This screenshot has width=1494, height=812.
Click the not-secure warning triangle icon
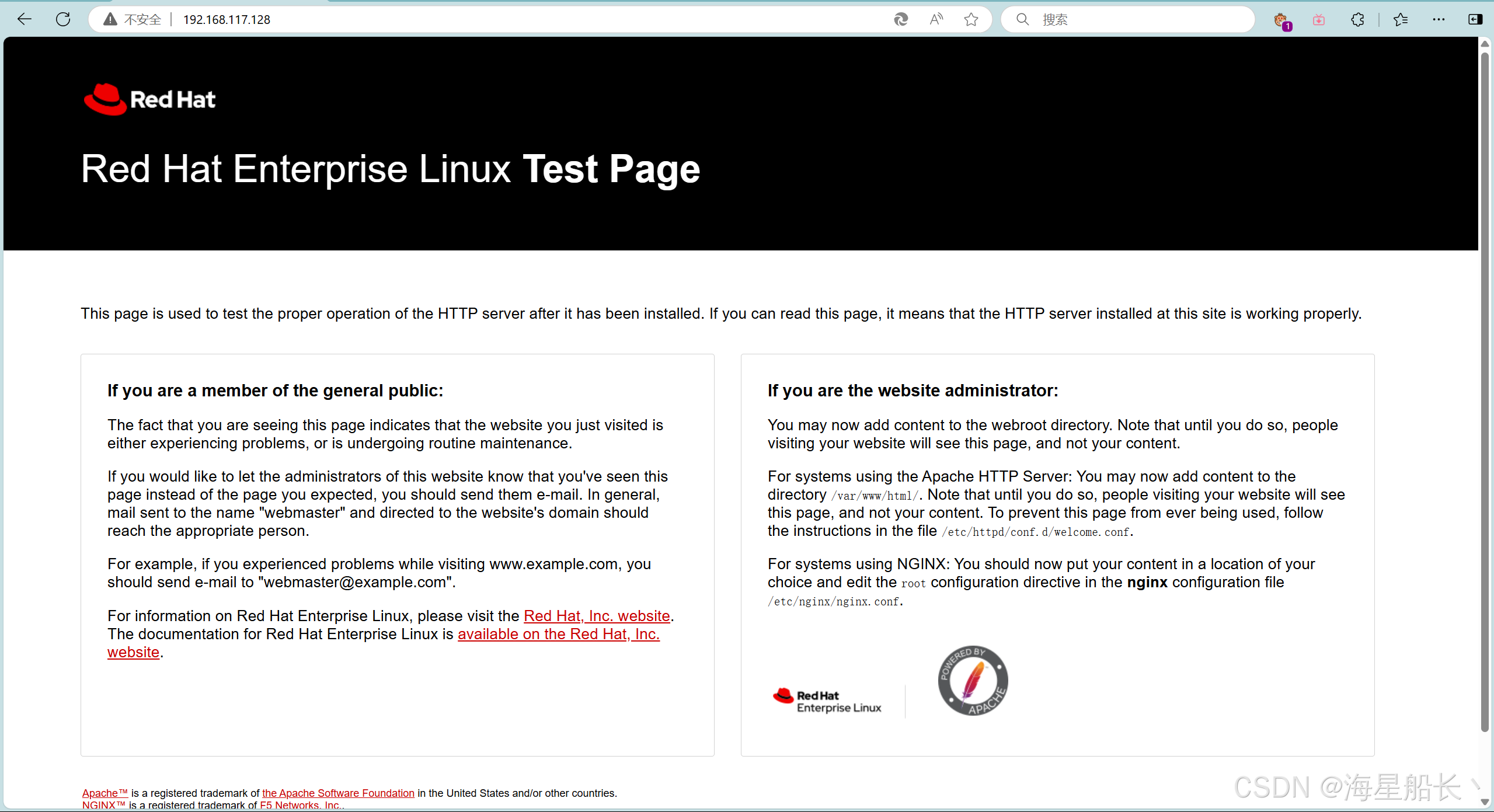tap(110, 19)
